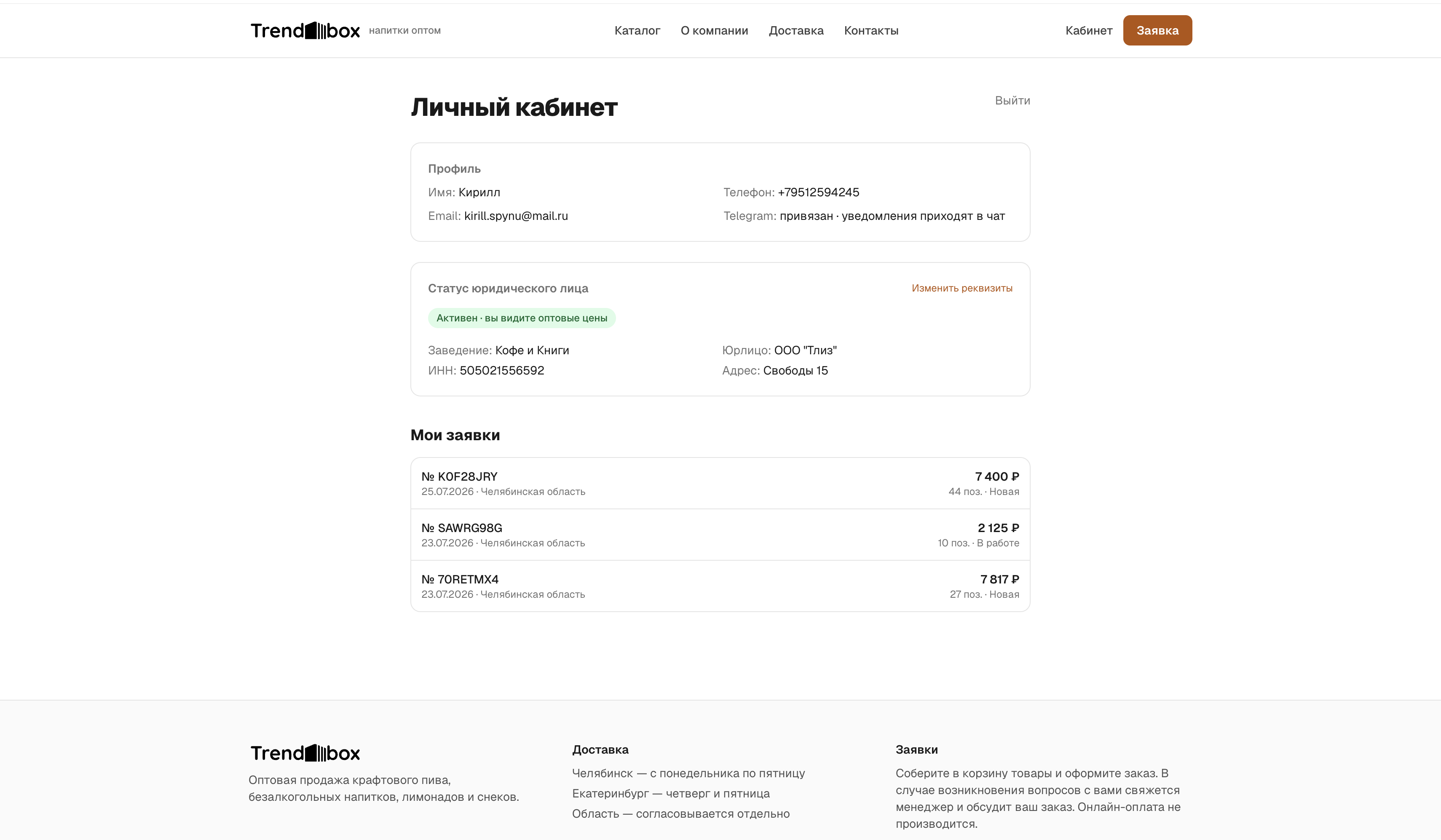Click the date 25.07.2026 · Челябинская область
The height and width of the screenshot is (840, 1441).
(503, 492)
